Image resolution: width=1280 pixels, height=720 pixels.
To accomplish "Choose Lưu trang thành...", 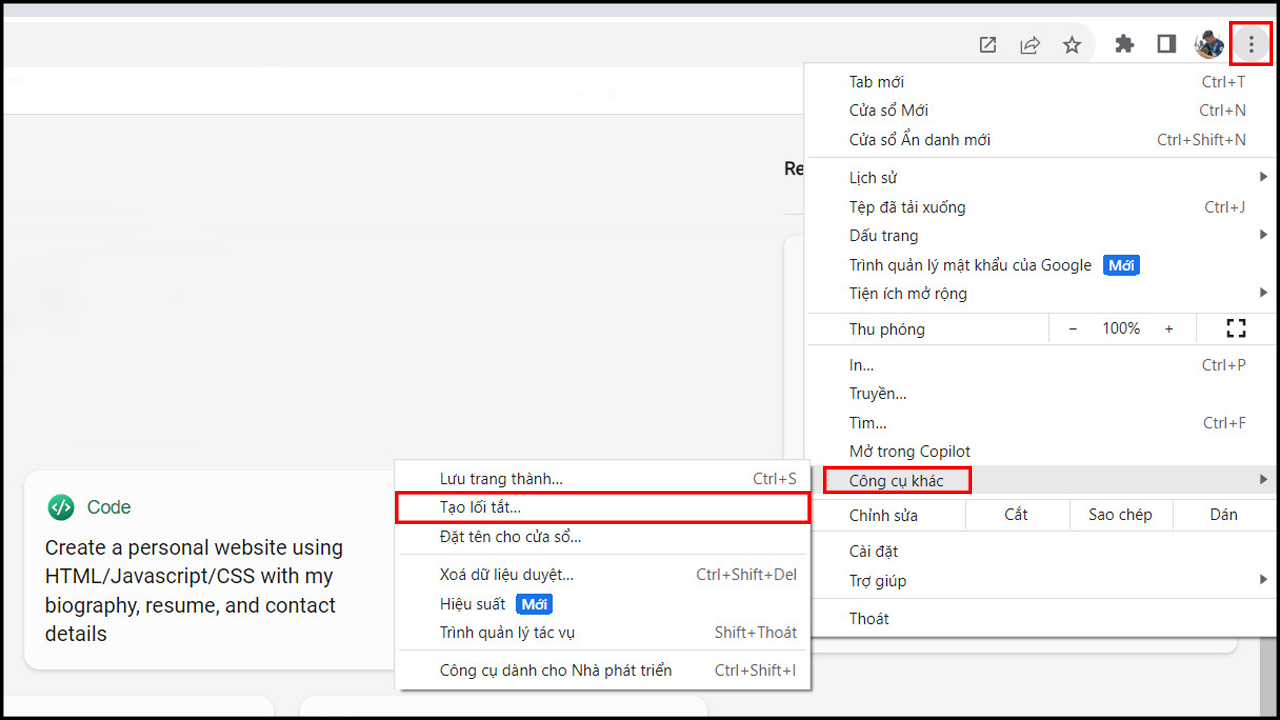I will pos(603,479).
